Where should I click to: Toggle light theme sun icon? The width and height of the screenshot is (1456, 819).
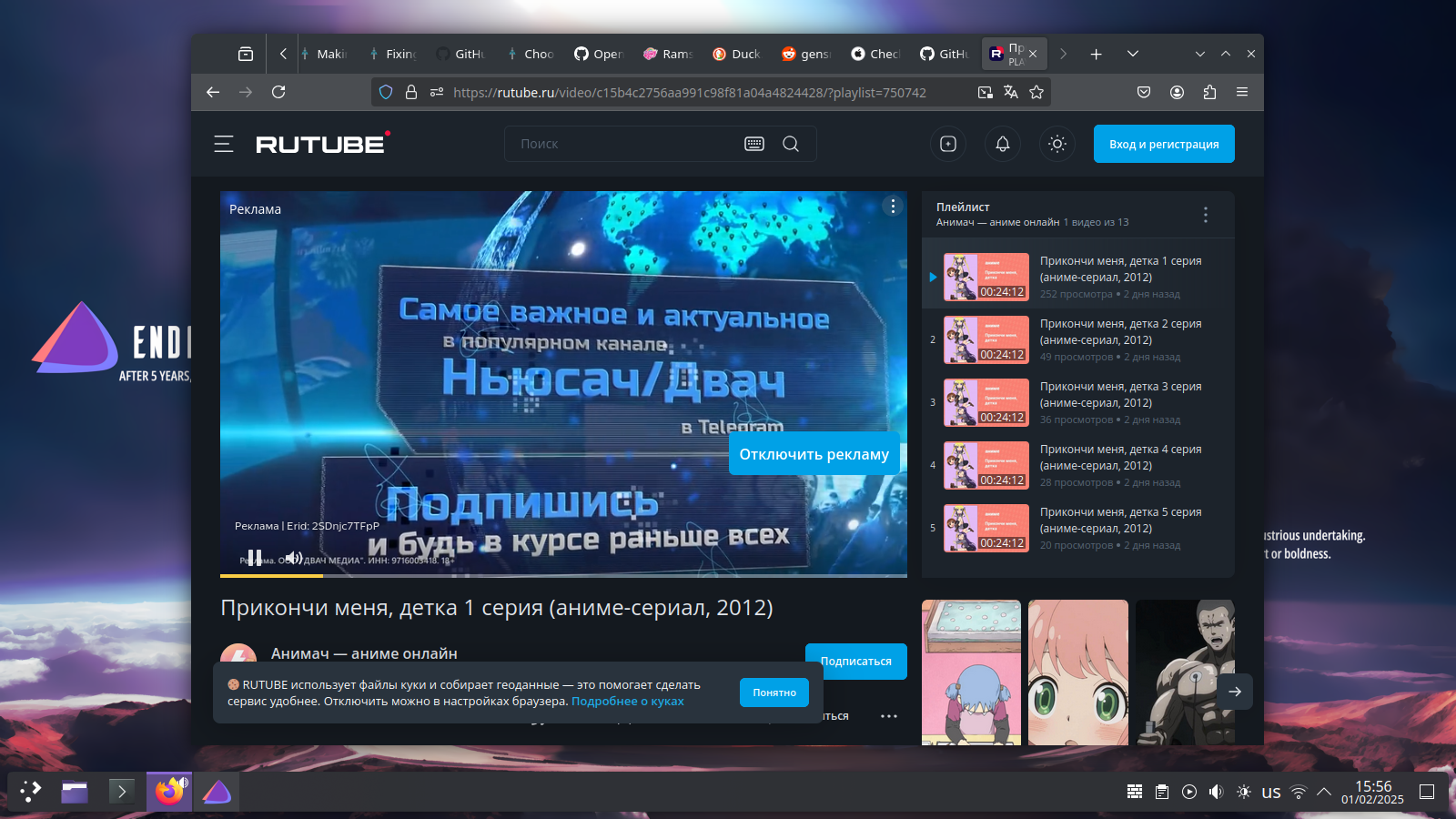tap(1057, 144)
